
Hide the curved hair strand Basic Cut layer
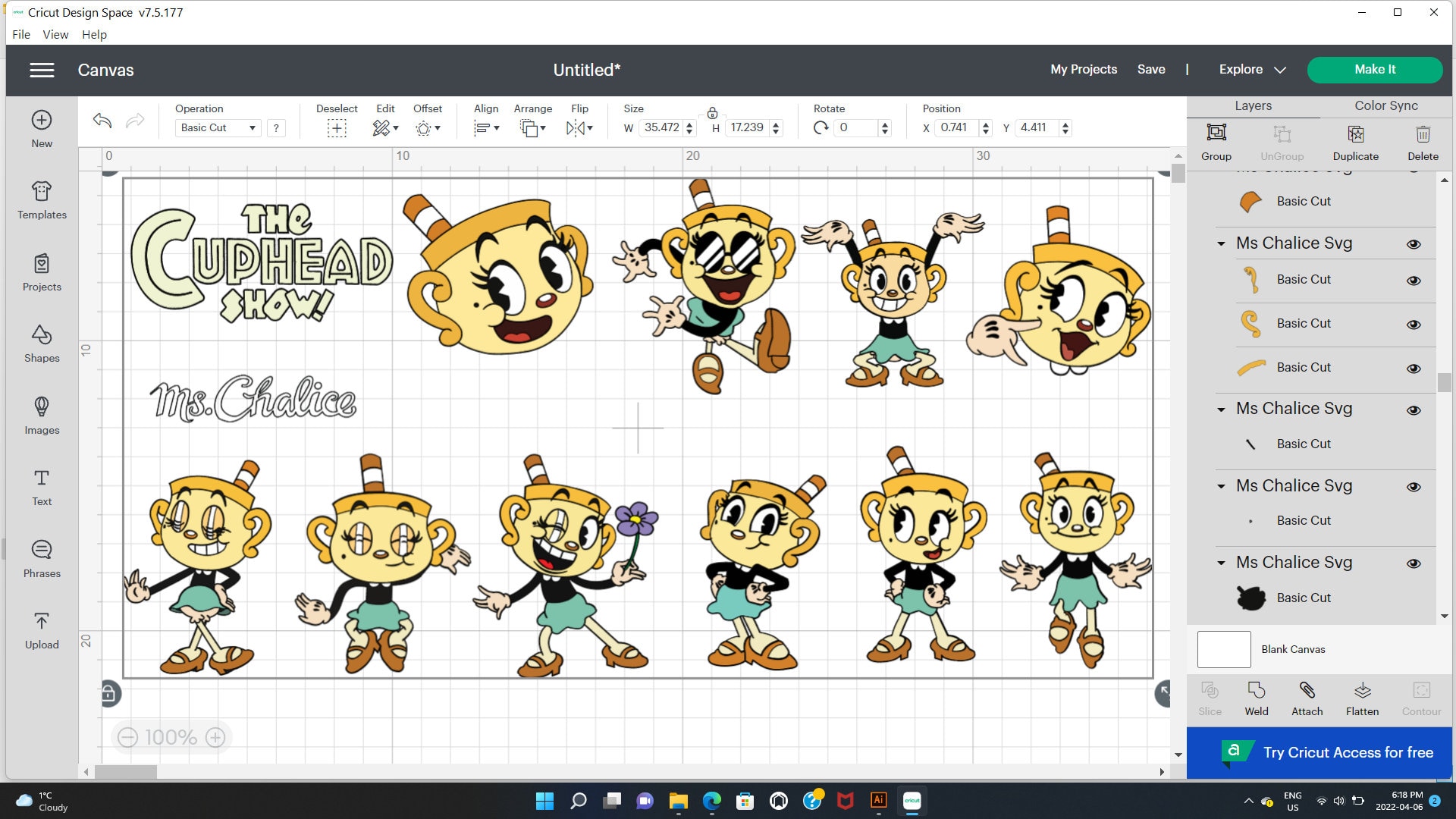(x=1414, y=281)
